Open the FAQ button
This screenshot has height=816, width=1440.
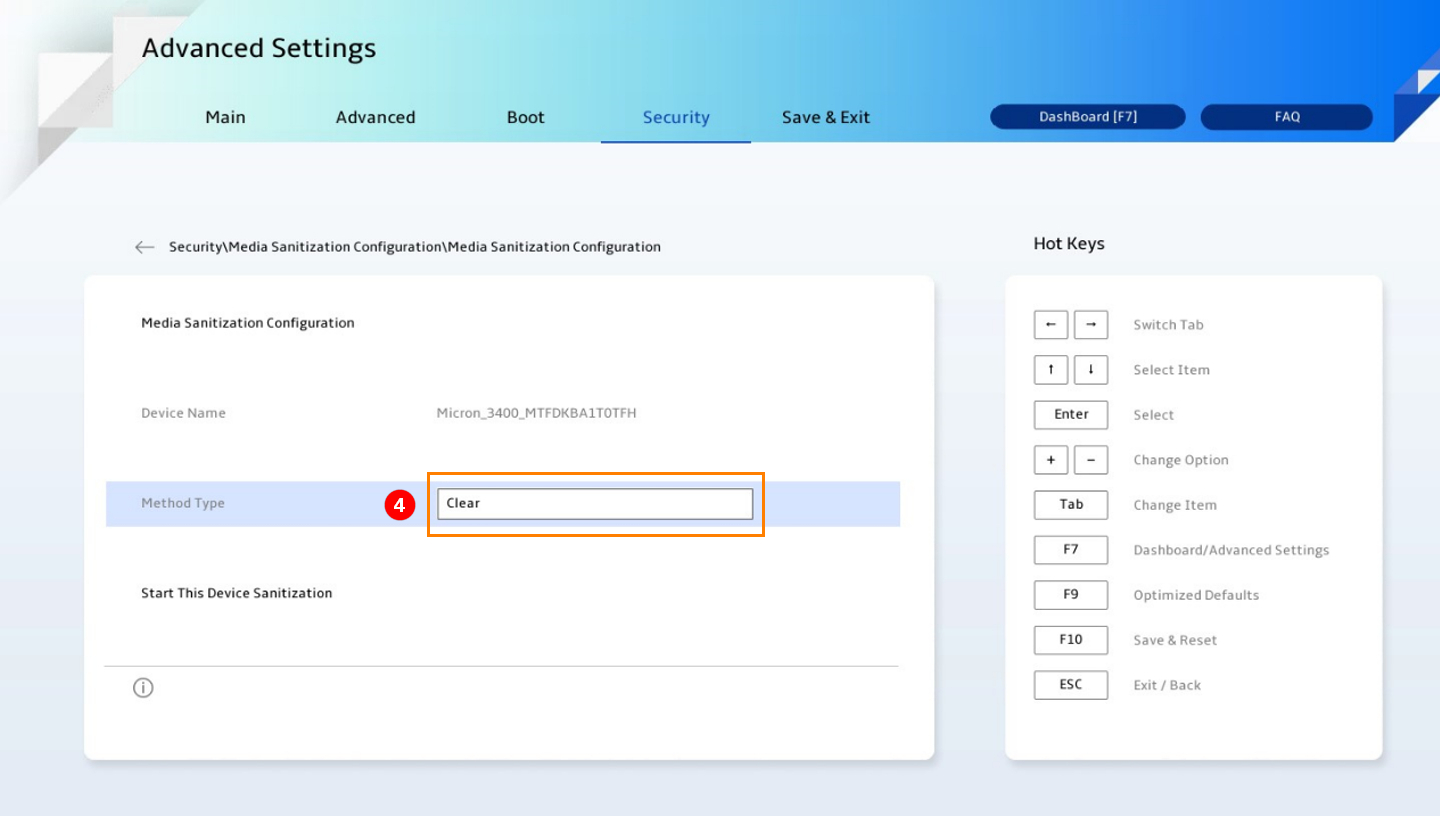coord(1286,117)
